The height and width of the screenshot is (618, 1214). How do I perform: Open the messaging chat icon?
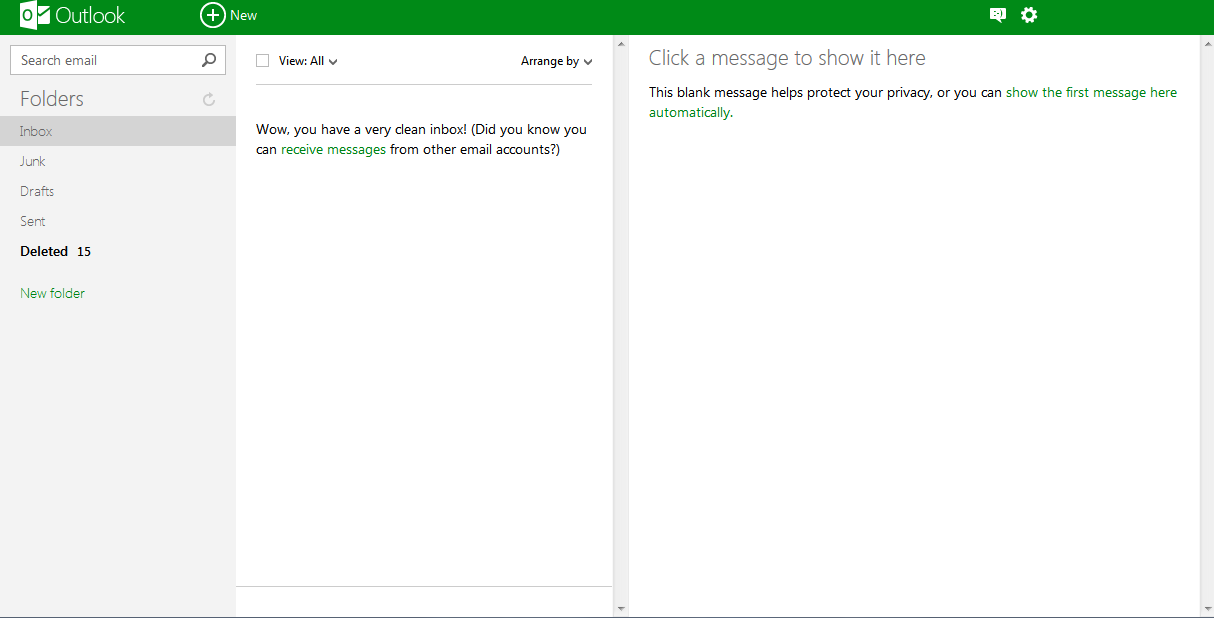[x=996, y=15]
